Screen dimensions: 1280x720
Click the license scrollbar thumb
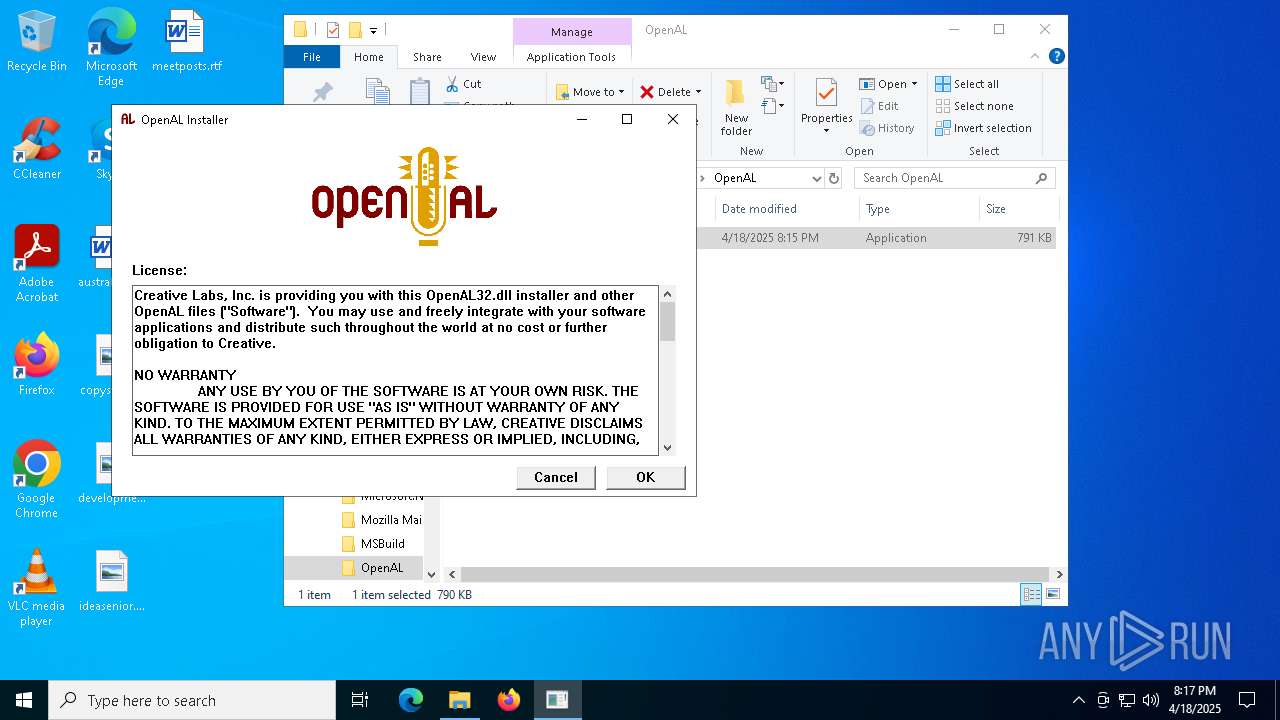pyautogui.click(x=667, y=321)
